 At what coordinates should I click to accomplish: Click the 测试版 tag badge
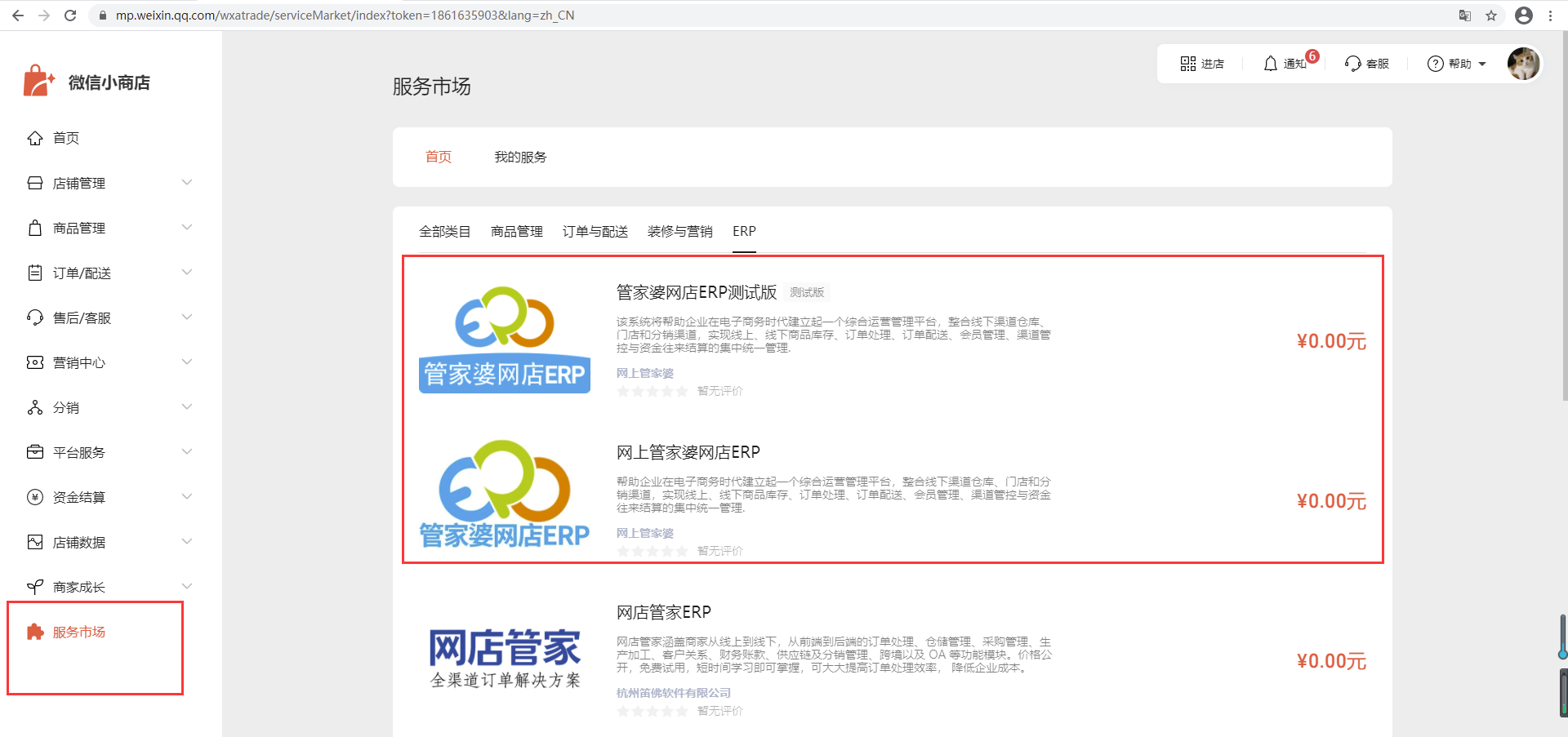point(807,292)
